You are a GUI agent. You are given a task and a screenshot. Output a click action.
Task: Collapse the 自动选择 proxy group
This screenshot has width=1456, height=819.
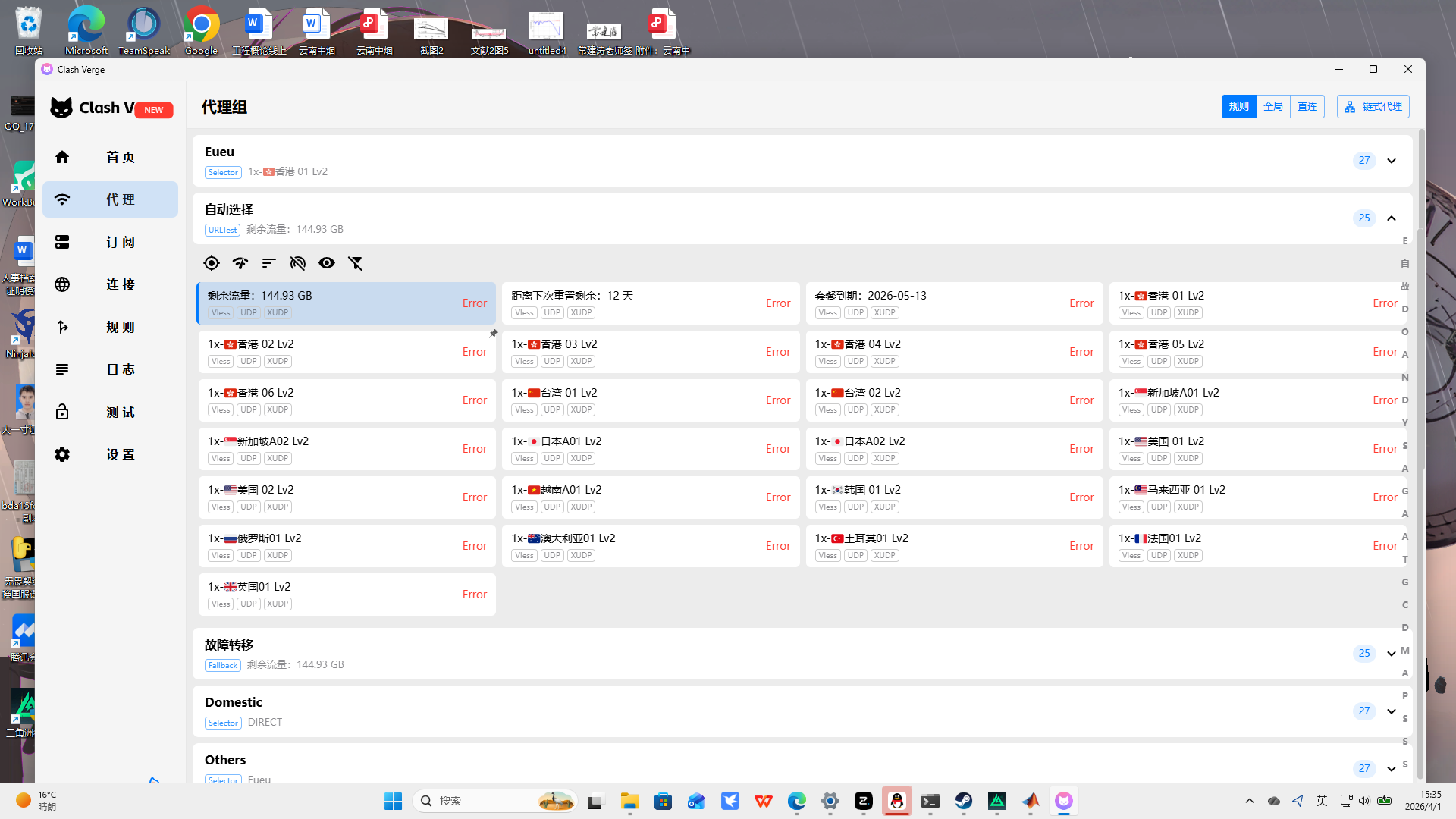[x=1392, y=218]
